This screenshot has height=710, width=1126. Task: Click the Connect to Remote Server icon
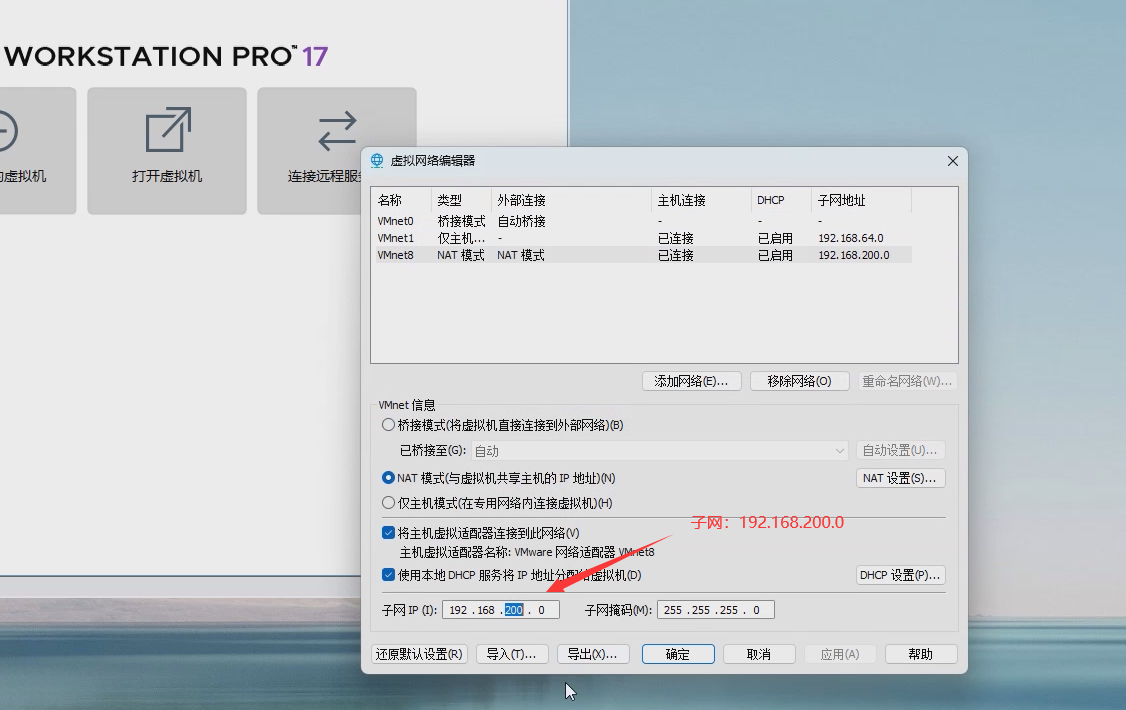click(336, 150)
